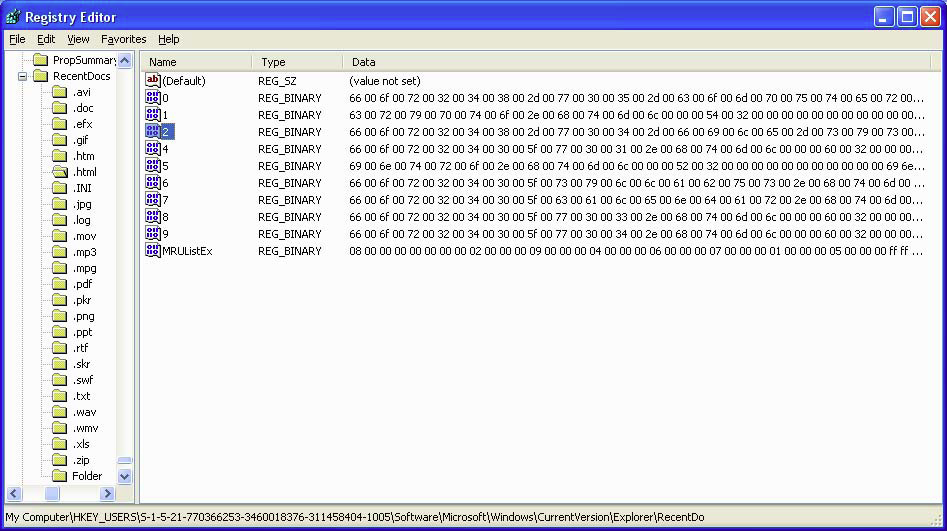Click binary icon of value 5
Image resolution: width=947 pixels, height=531 pixels.
click(153, 165)
